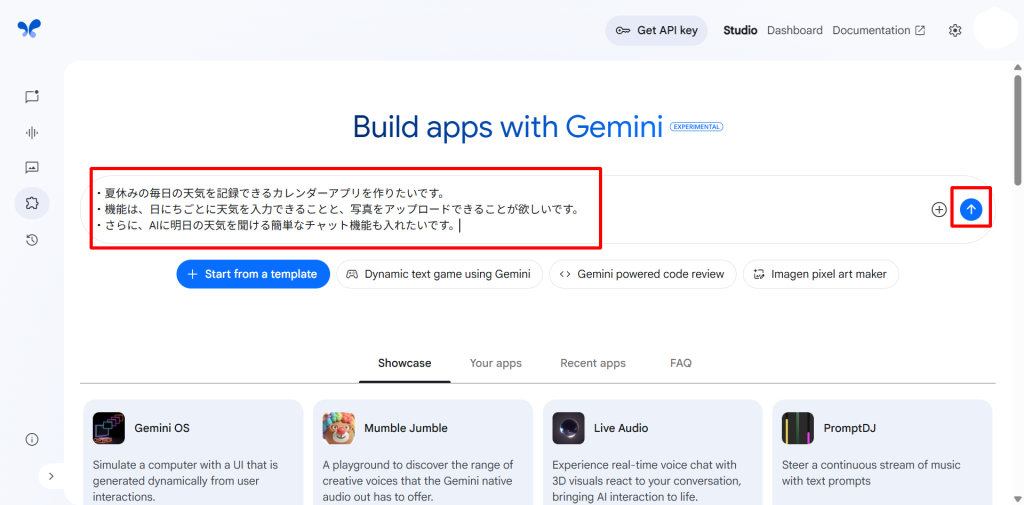The width and height of the screenshot is (1024, 505).
Task: Select the Build puzzle-piece icon
Action: [32, 203]
